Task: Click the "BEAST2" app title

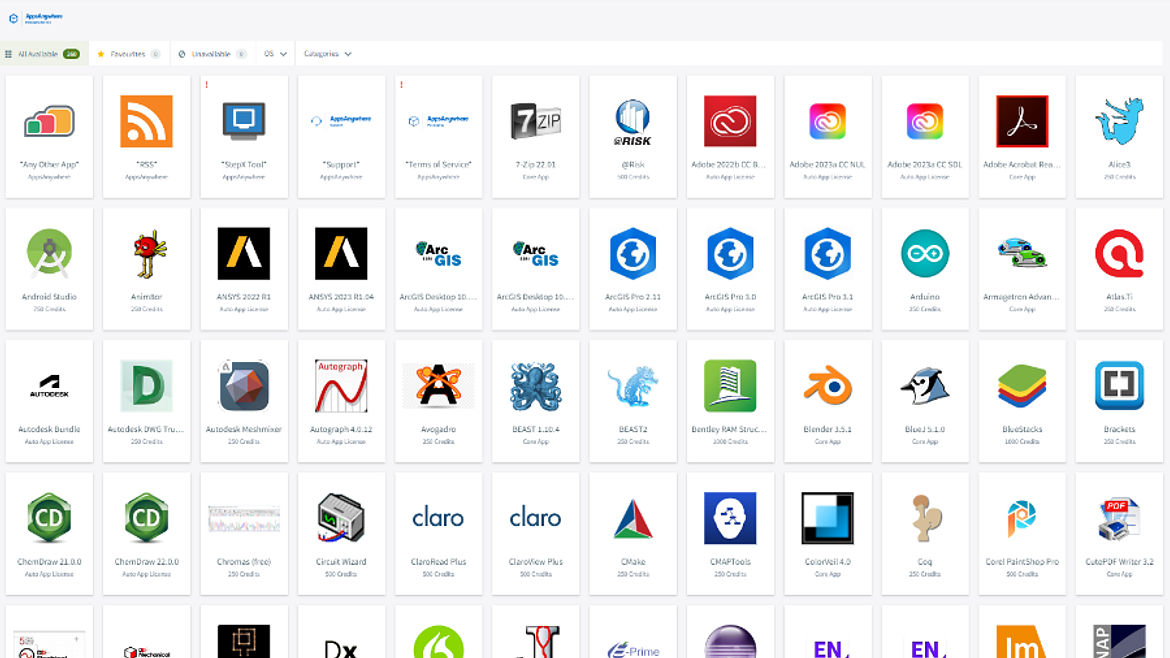Action: tap(633, 429)
